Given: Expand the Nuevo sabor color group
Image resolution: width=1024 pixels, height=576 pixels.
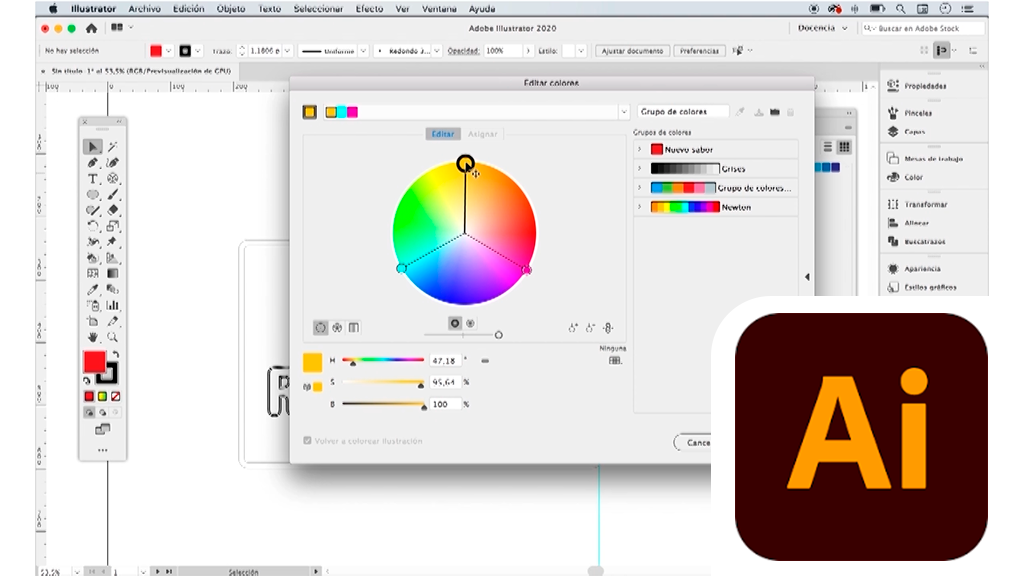Looking at the screenshot, I should pos(640,150).
